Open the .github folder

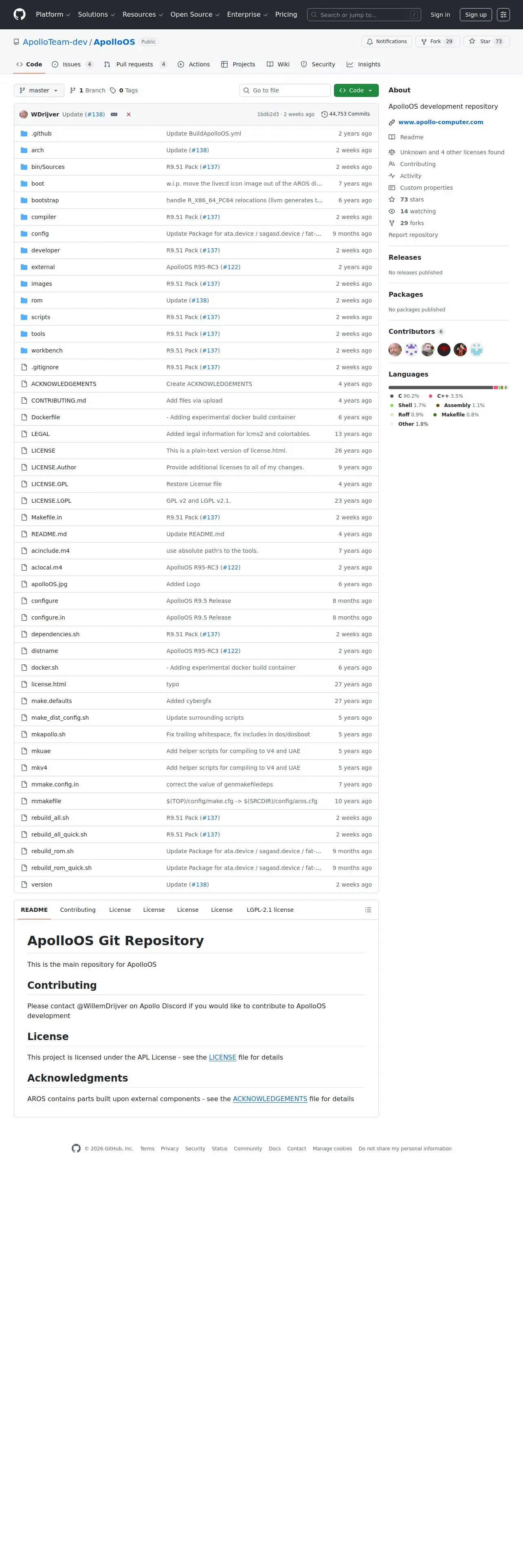pyautogui.click(x=42, y=134)
